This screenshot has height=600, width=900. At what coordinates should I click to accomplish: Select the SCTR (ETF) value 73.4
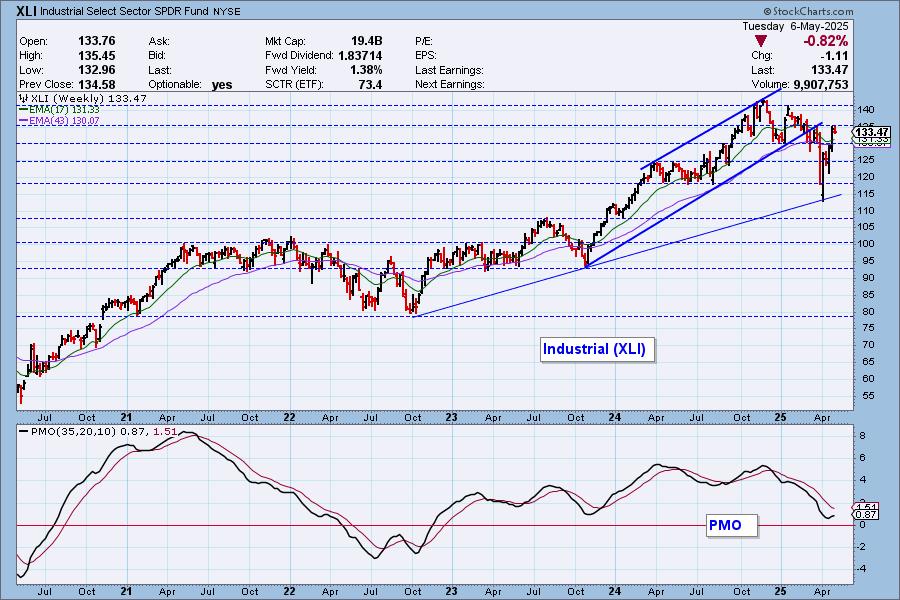370,84
